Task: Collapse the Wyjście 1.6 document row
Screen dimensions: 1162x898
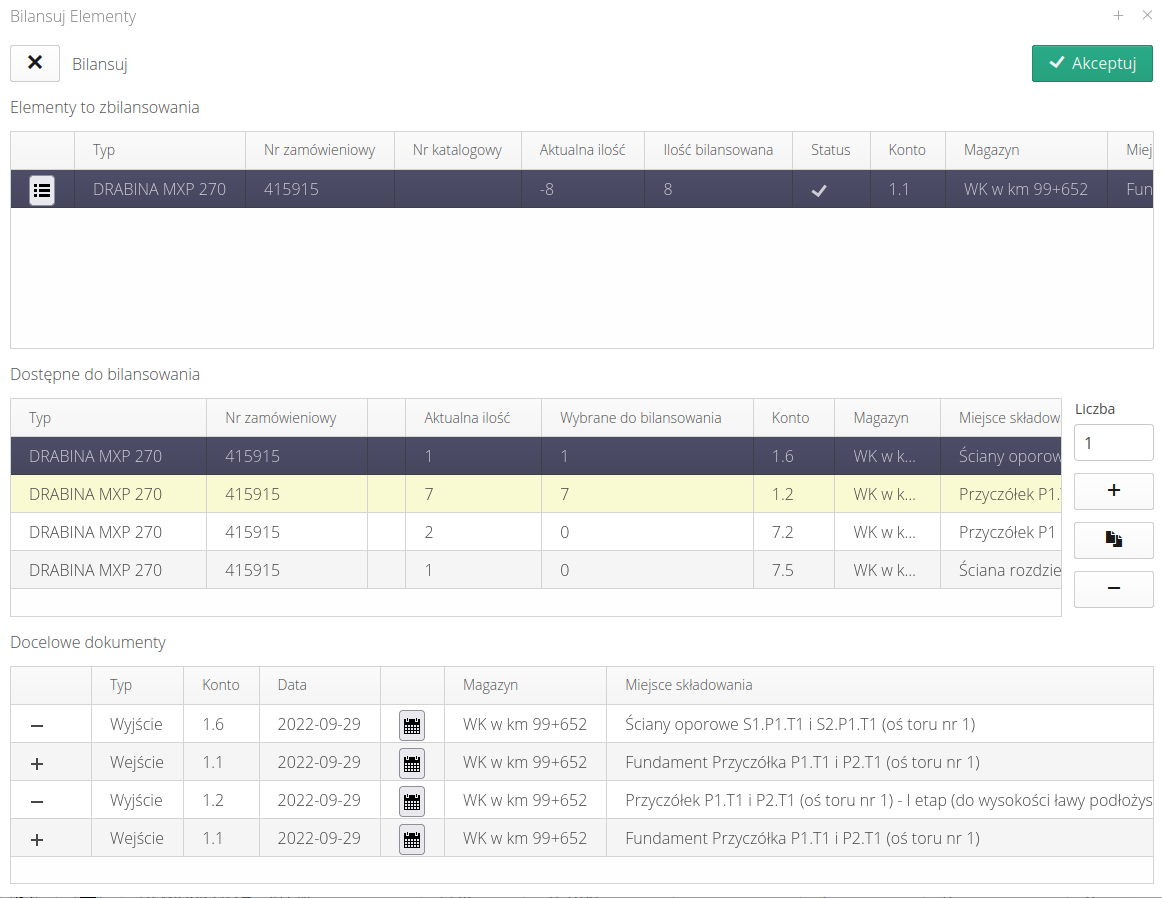Action: pos(37,725)
